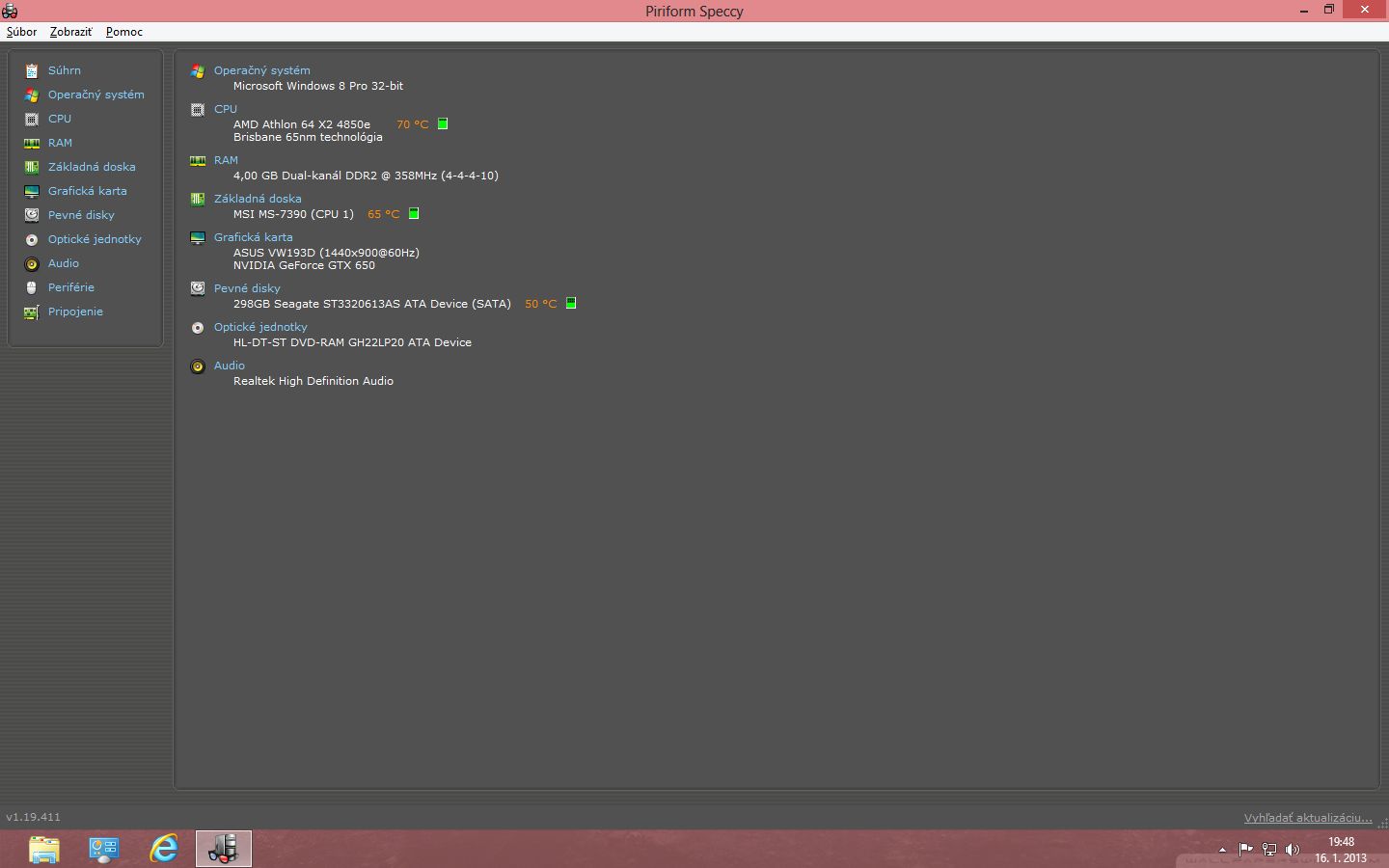Click the CPU icon in summary panel
The width and height of the screenshot is (1389, 868).
(x=198, y=109)
